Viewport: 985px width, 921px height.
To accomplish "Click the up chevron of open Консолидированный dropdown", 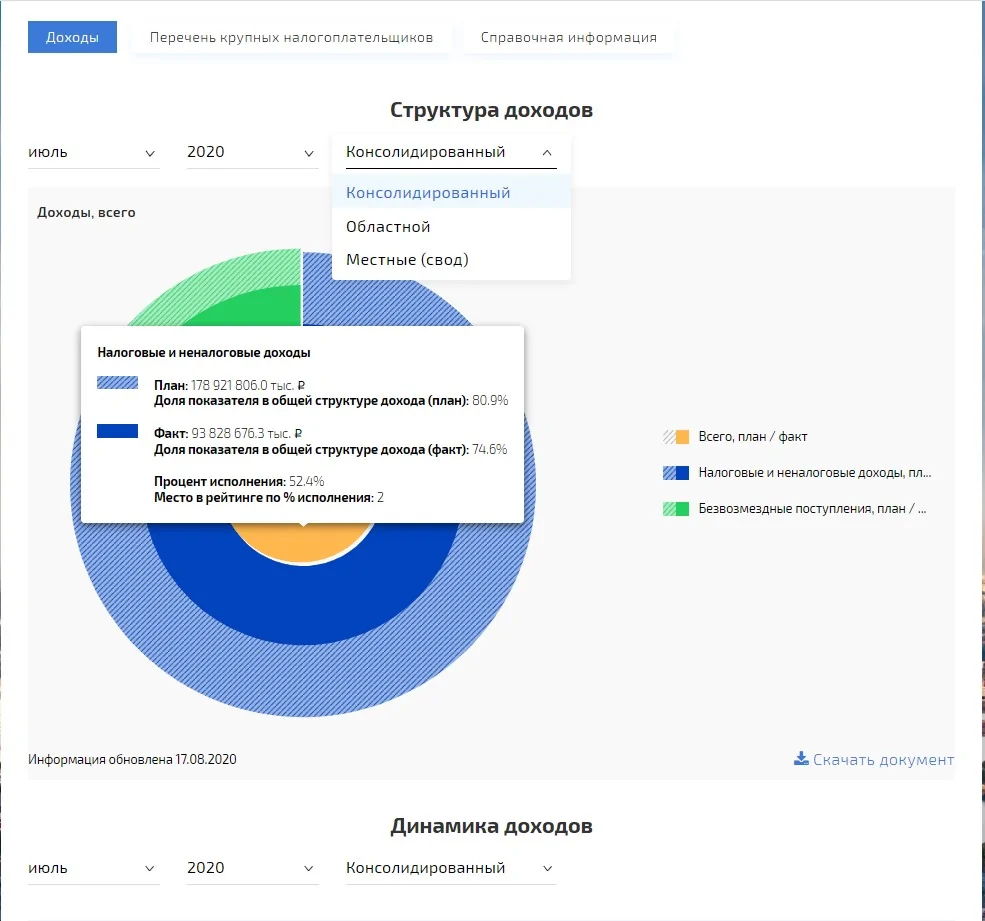I will click(x=547, y=153).
